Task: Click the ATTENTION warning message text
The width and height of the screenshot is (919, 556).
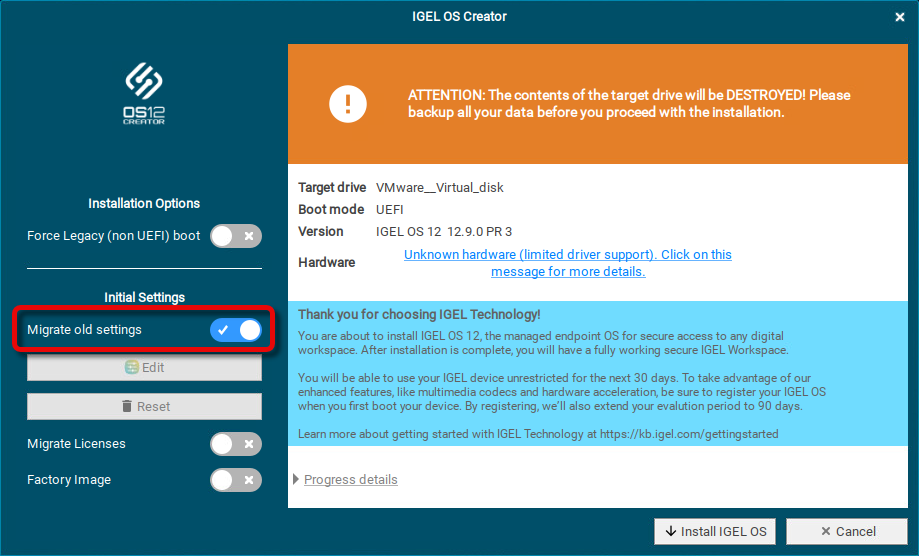Action: (x=629, y=104)
